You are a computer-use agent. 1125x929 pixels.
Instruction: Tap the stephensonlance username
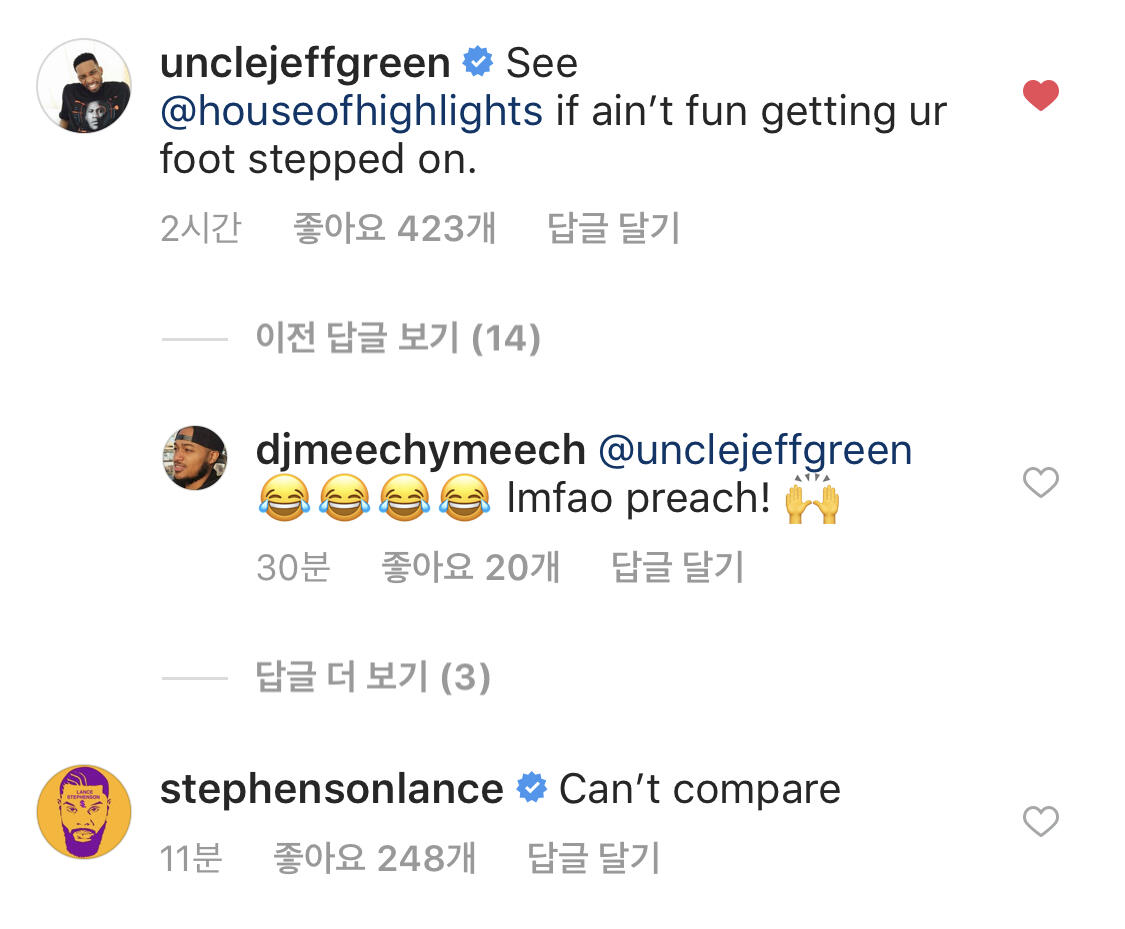[331, 790]
